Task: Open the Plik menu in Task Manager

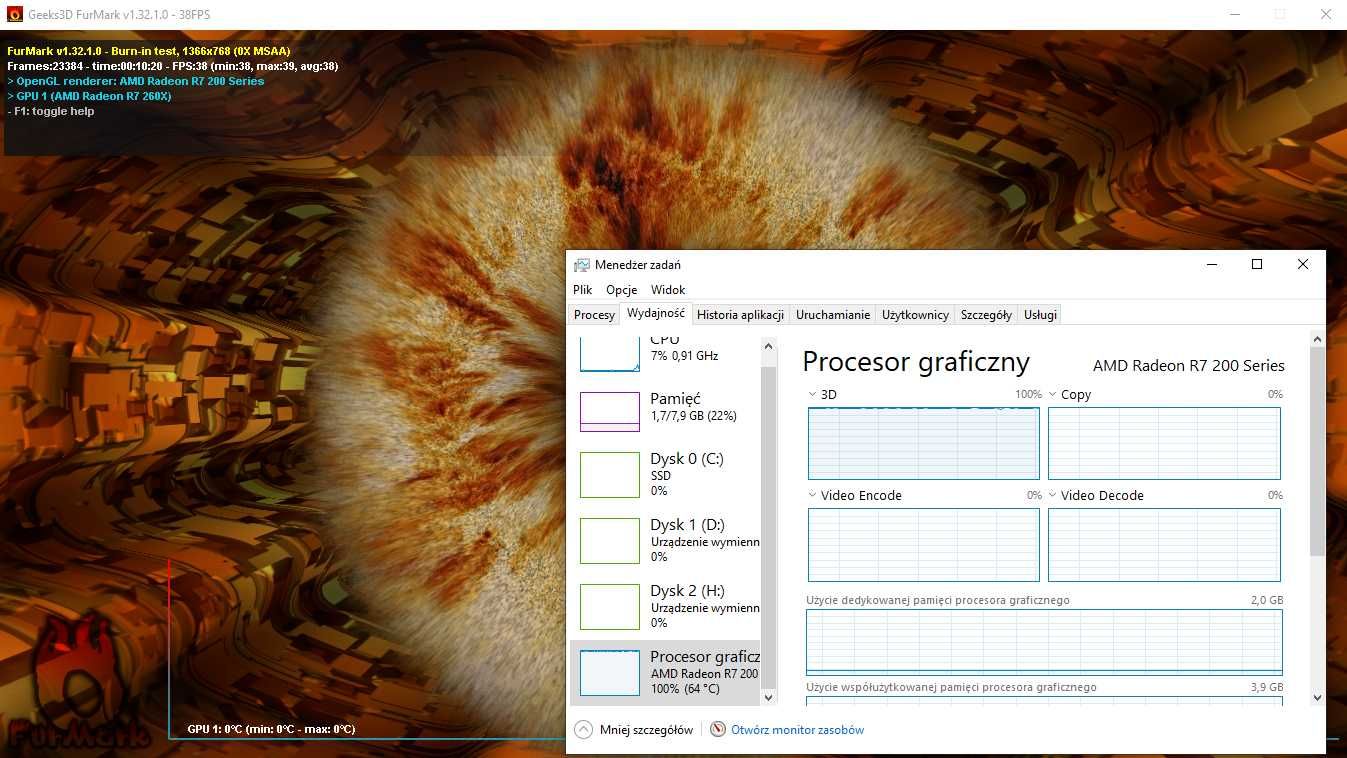Action: pos(583,290)
